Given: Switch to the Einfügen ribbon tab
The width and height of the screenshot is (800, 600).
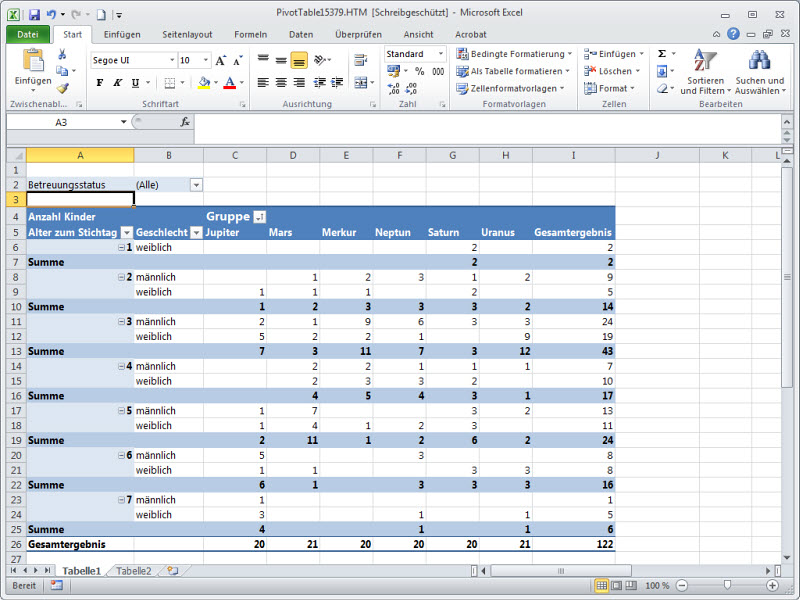Looking at the screenshot, I should (122, 34).
